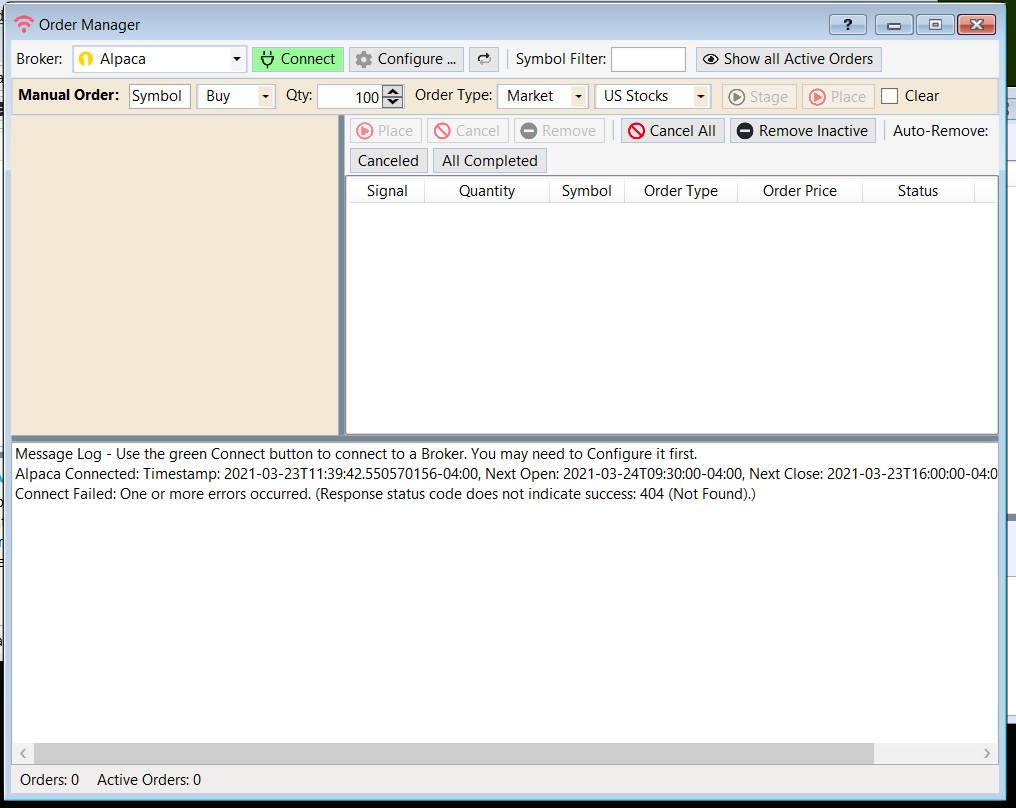The image size is (1016, 808).
Task: Increase quantity with the up arrow
Action: pyautogui.click(x=393, y=91)
